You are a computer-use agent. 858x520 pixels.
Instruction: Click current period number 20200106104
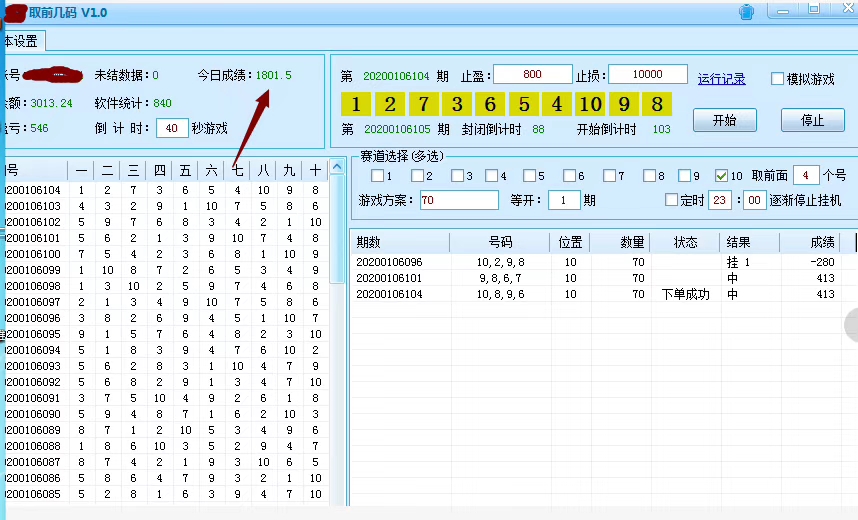tap(396, 76)
